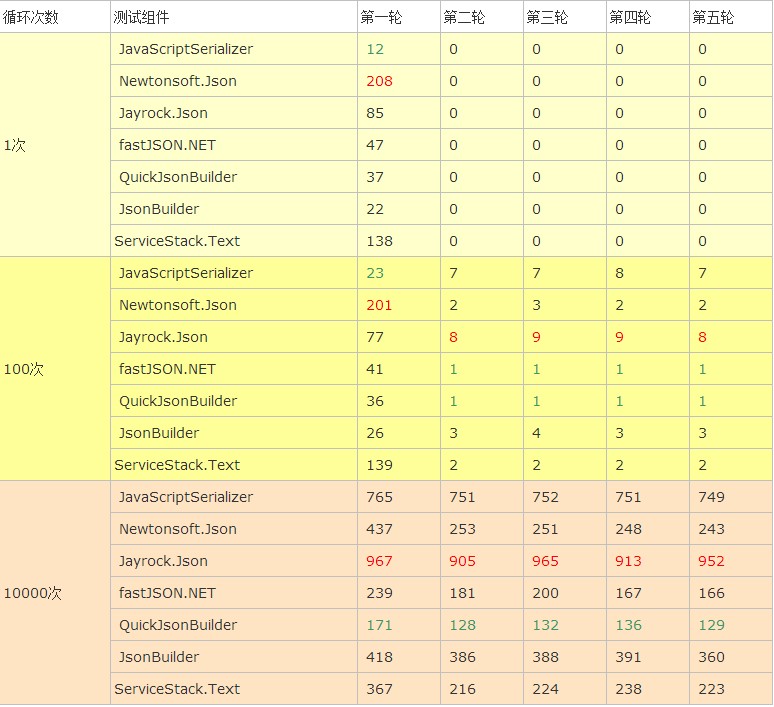Click value 418 in JsonBuilder row
The width and height of the screenshot is (774, 707).
(x=379, y=657)
